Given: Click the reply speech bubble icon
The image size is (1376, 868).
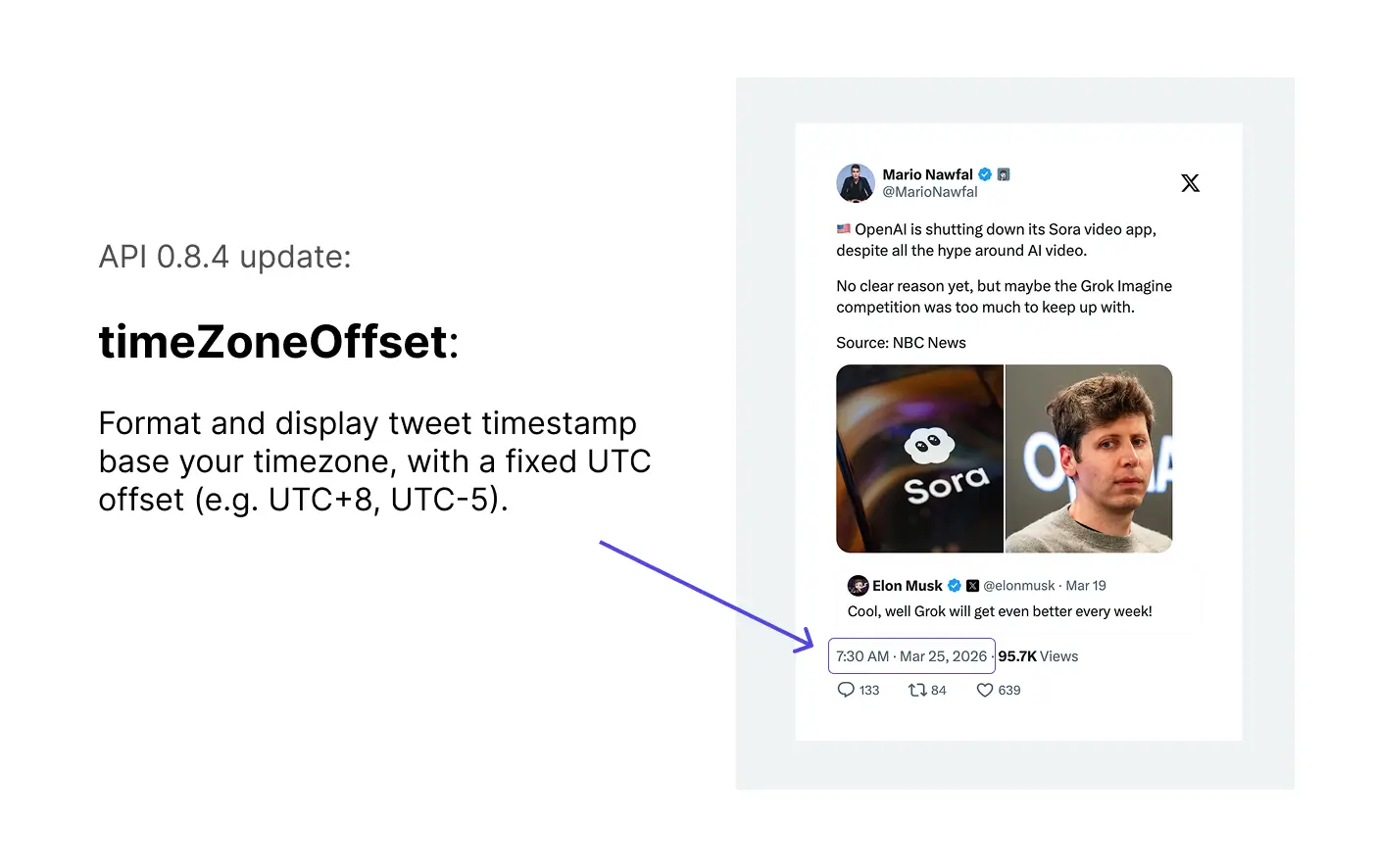Looking at the screenshot, I should click(846, 690).
